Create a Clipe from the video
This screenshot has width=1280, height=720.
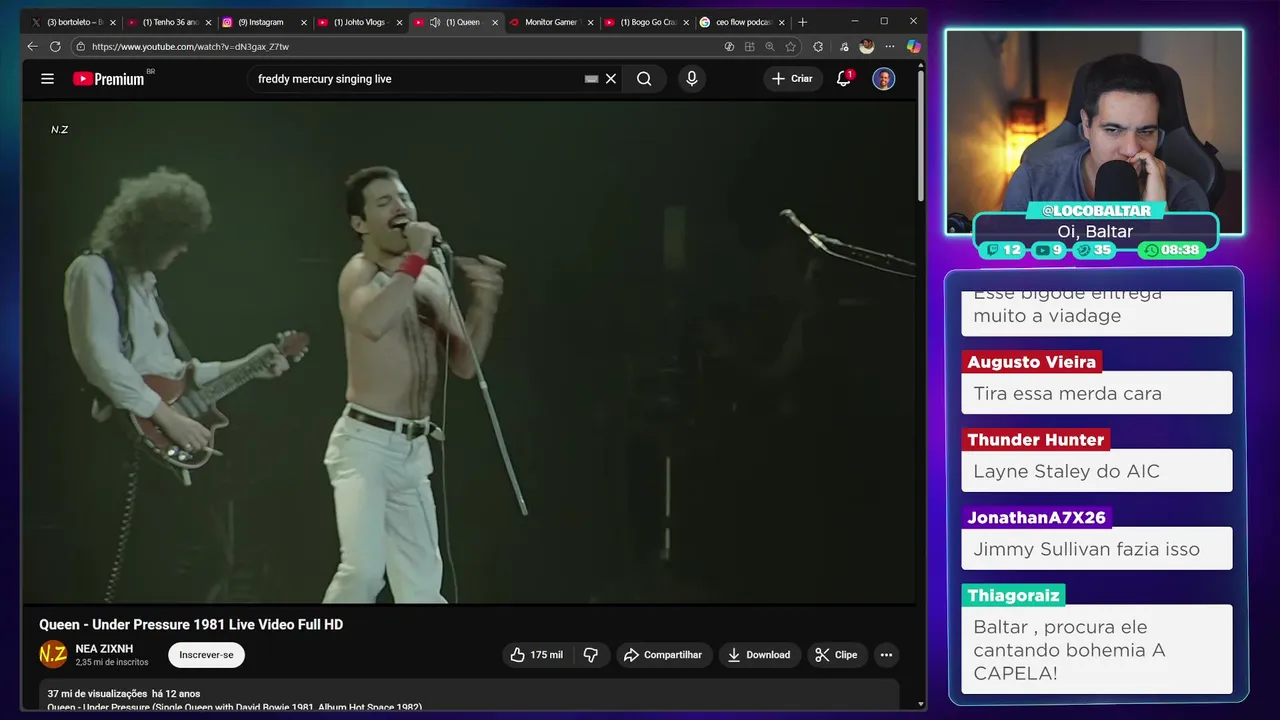point(837,655)
